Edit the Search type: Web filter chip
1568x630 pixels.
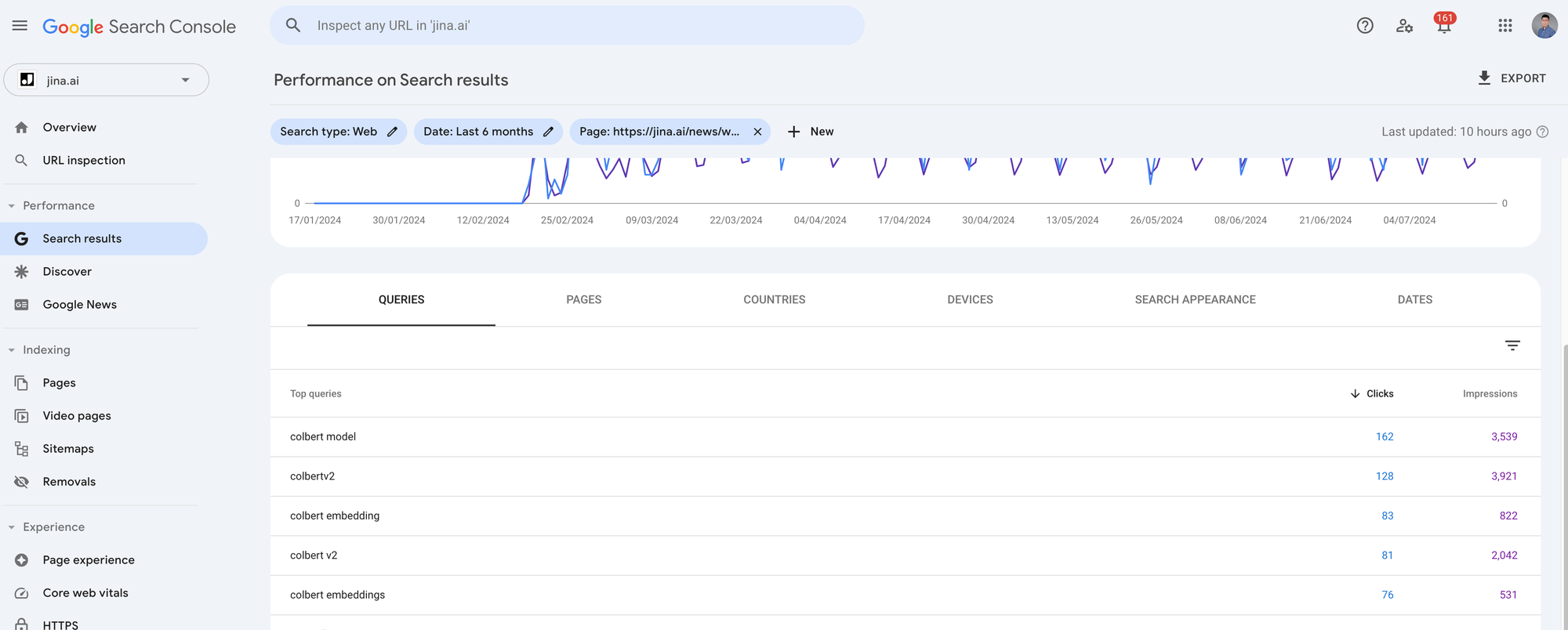(x=338, y=132)
